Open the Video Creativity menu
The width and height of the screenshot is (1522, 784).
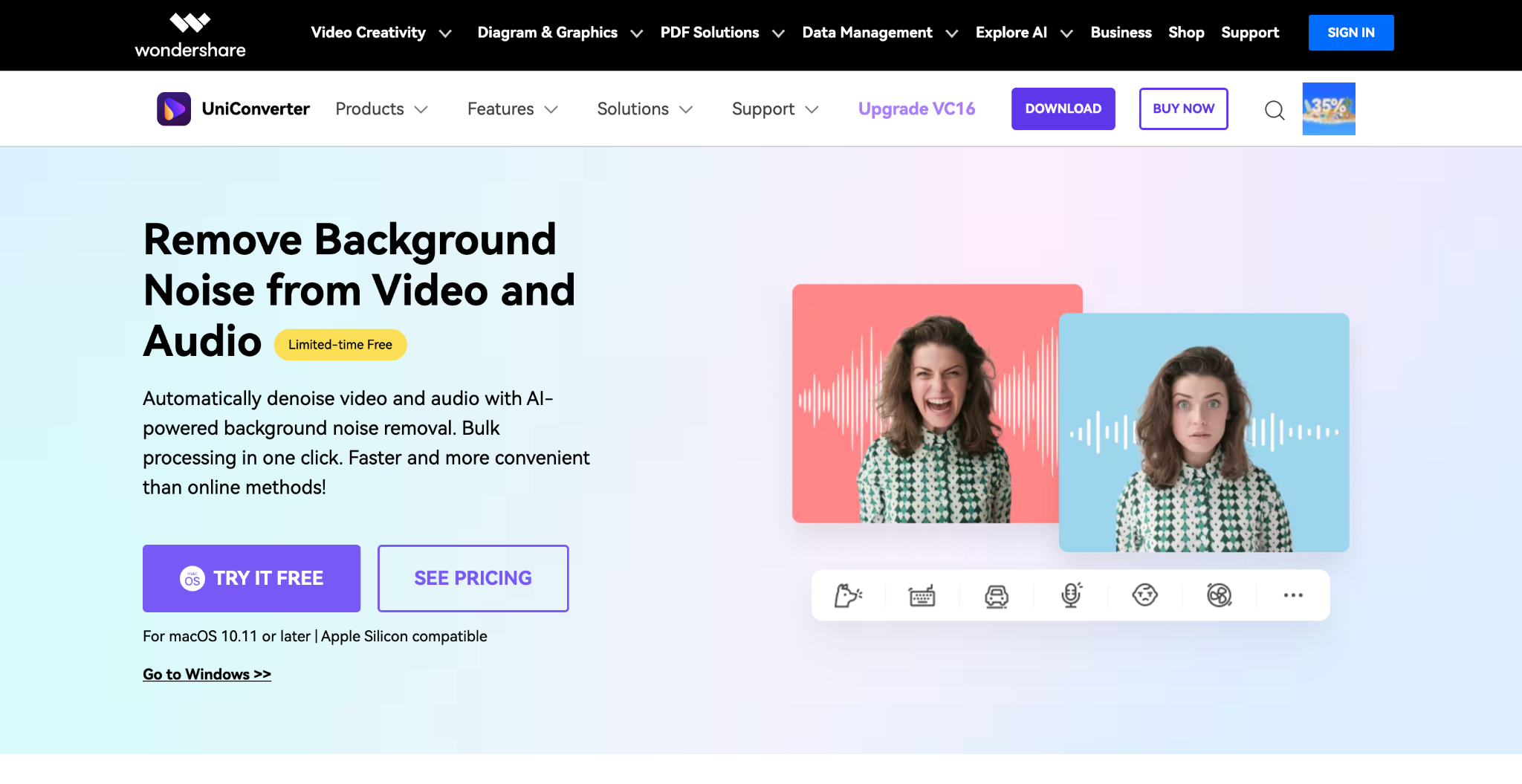pyautogui.click(x=369, y=33)
